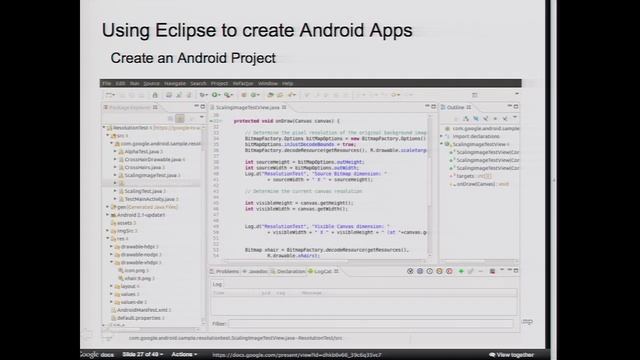Maximize the LogCat panel

pyautogui.click(x=516, y=271)
